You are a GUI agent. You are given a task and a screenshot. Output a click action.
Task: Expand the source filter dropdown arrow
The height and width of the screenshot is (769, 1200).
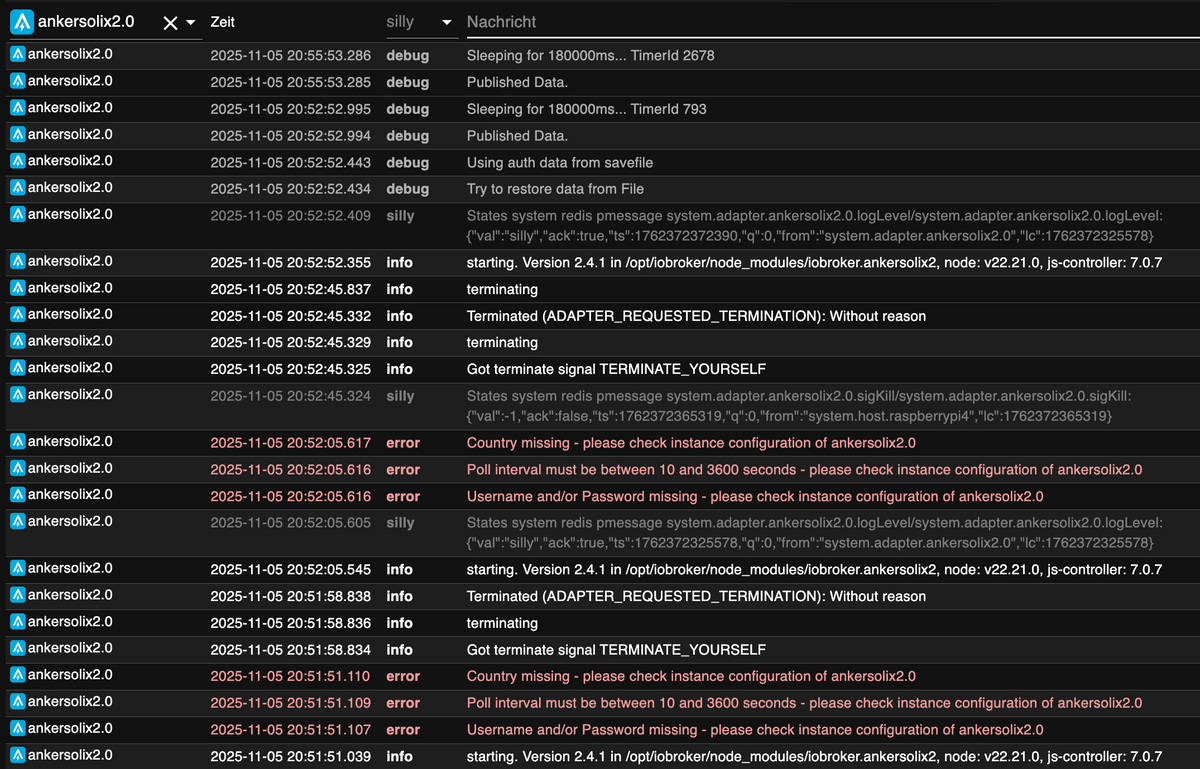click(191, 23)
